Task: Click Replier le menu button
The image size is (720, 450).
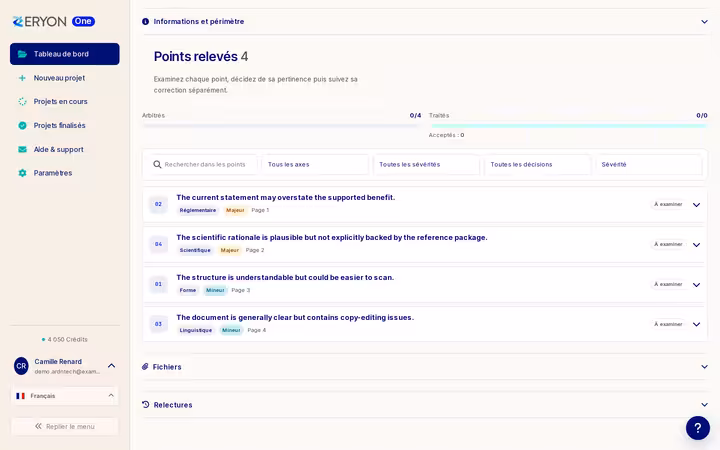Action: (65, 426)
